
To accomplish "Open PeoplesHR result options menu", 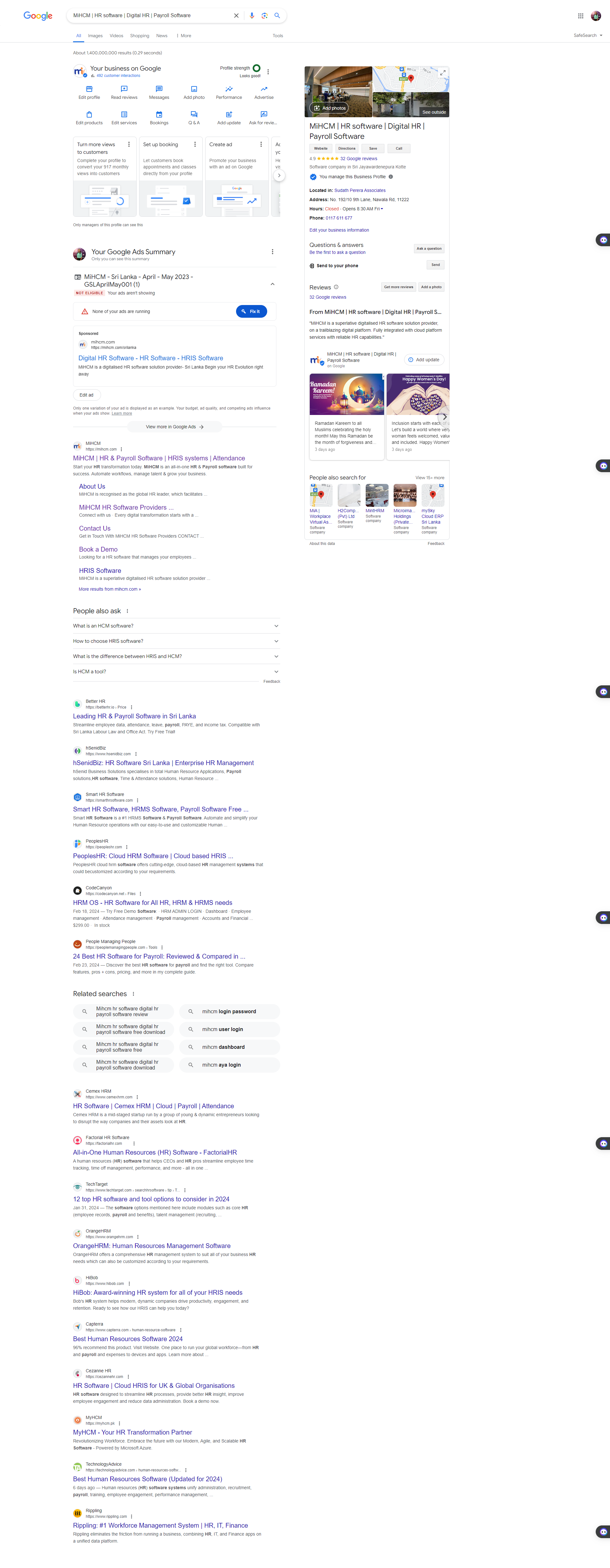I will pos(127,847).
